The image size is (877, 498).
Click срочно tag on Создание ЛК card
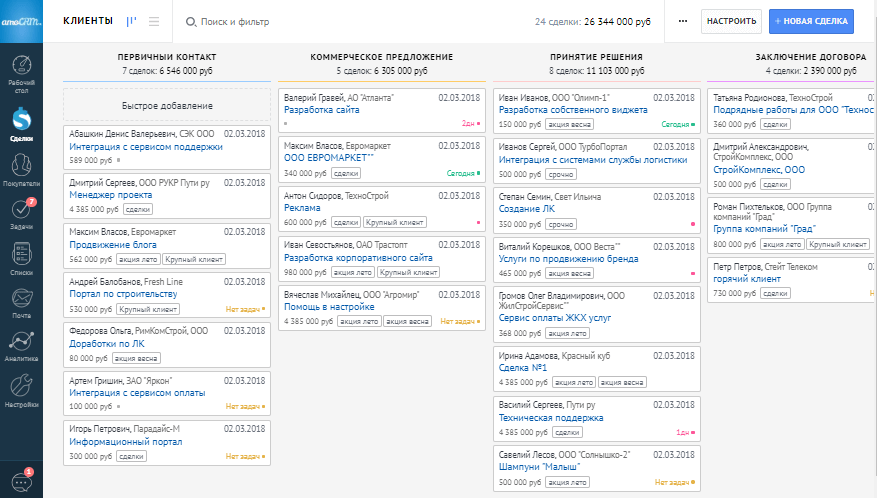coord(561,224)
